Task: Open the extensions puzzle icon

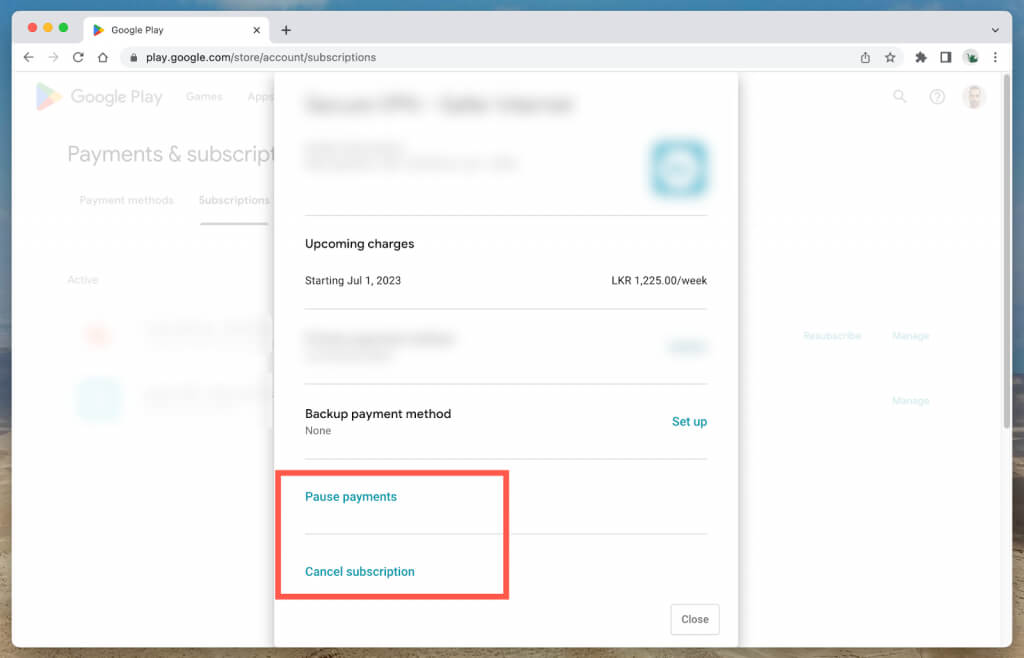Action: pos(921,57)
